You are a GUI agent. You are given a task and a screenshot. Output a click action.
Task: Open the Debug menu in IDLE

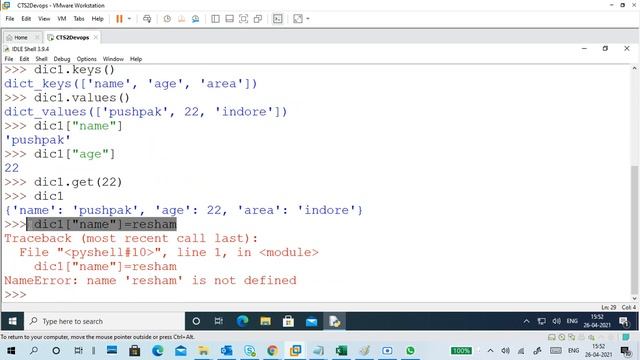pyautogui.click(x=62, y=59)
